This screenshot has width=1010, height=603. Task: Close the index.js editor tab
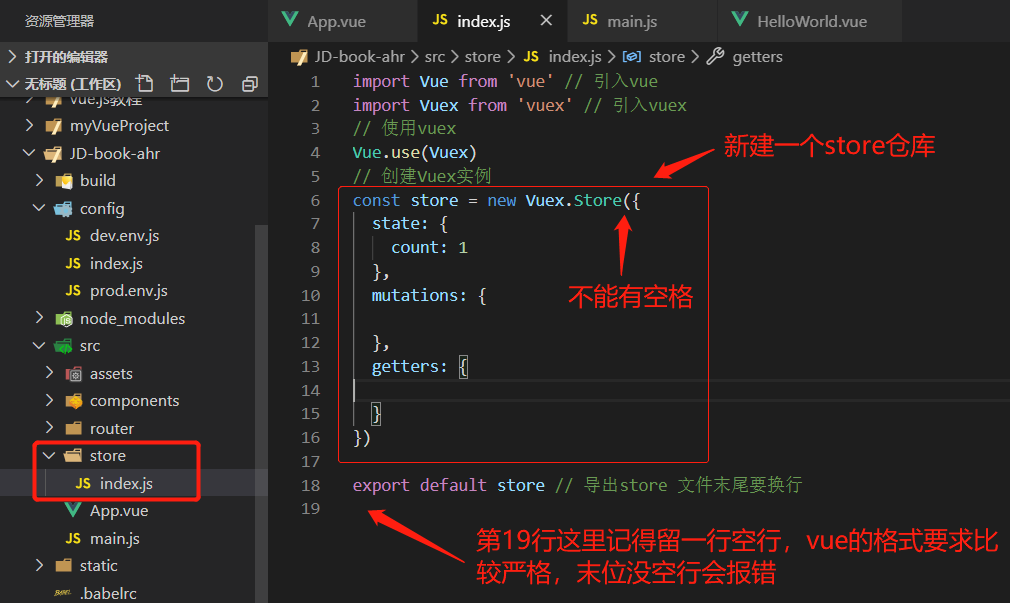coord(546,18)
